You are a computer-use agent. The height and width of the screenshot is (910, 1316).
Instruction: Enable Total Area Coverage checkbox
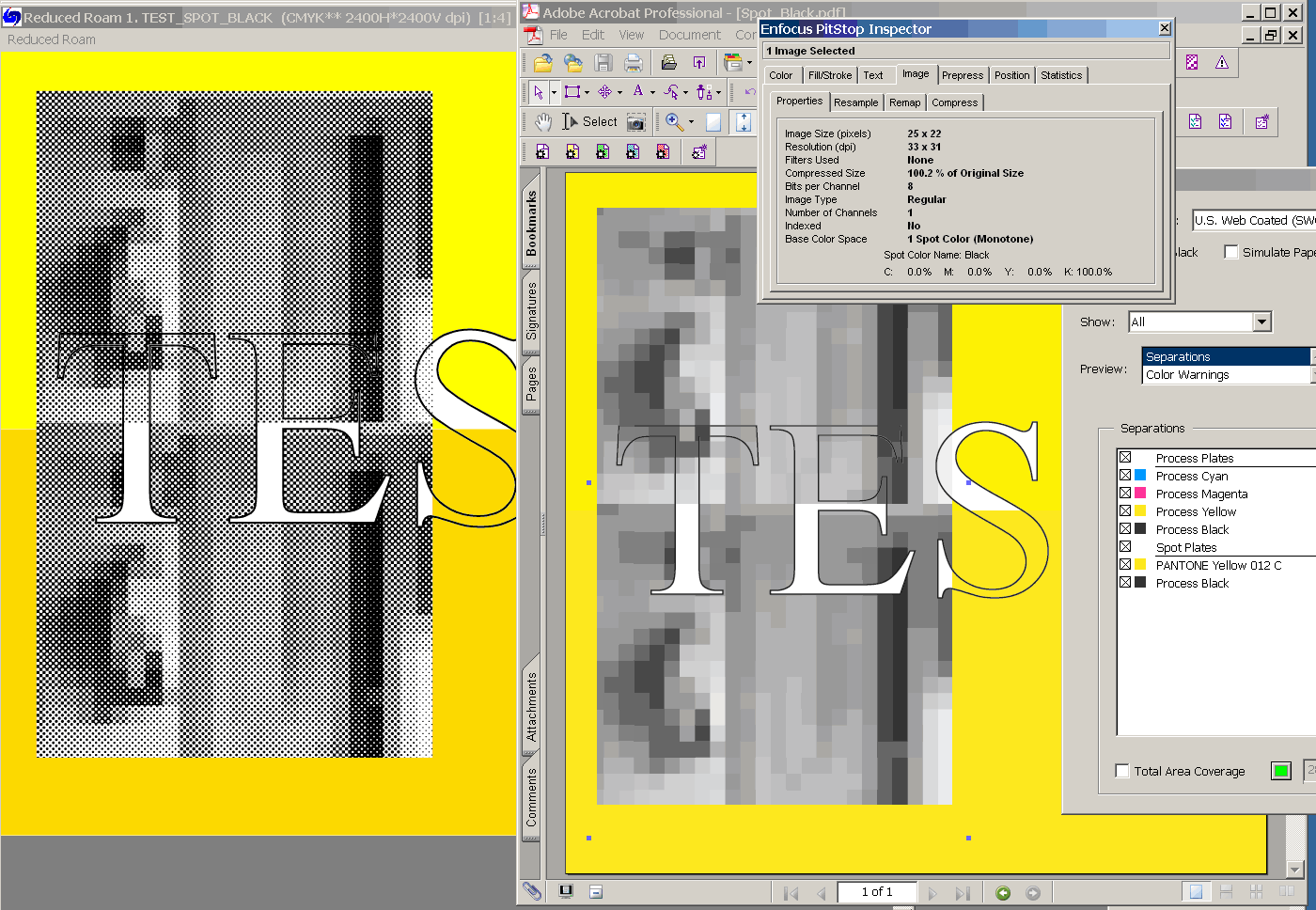pyautogui.click(x=1122, y=771)
